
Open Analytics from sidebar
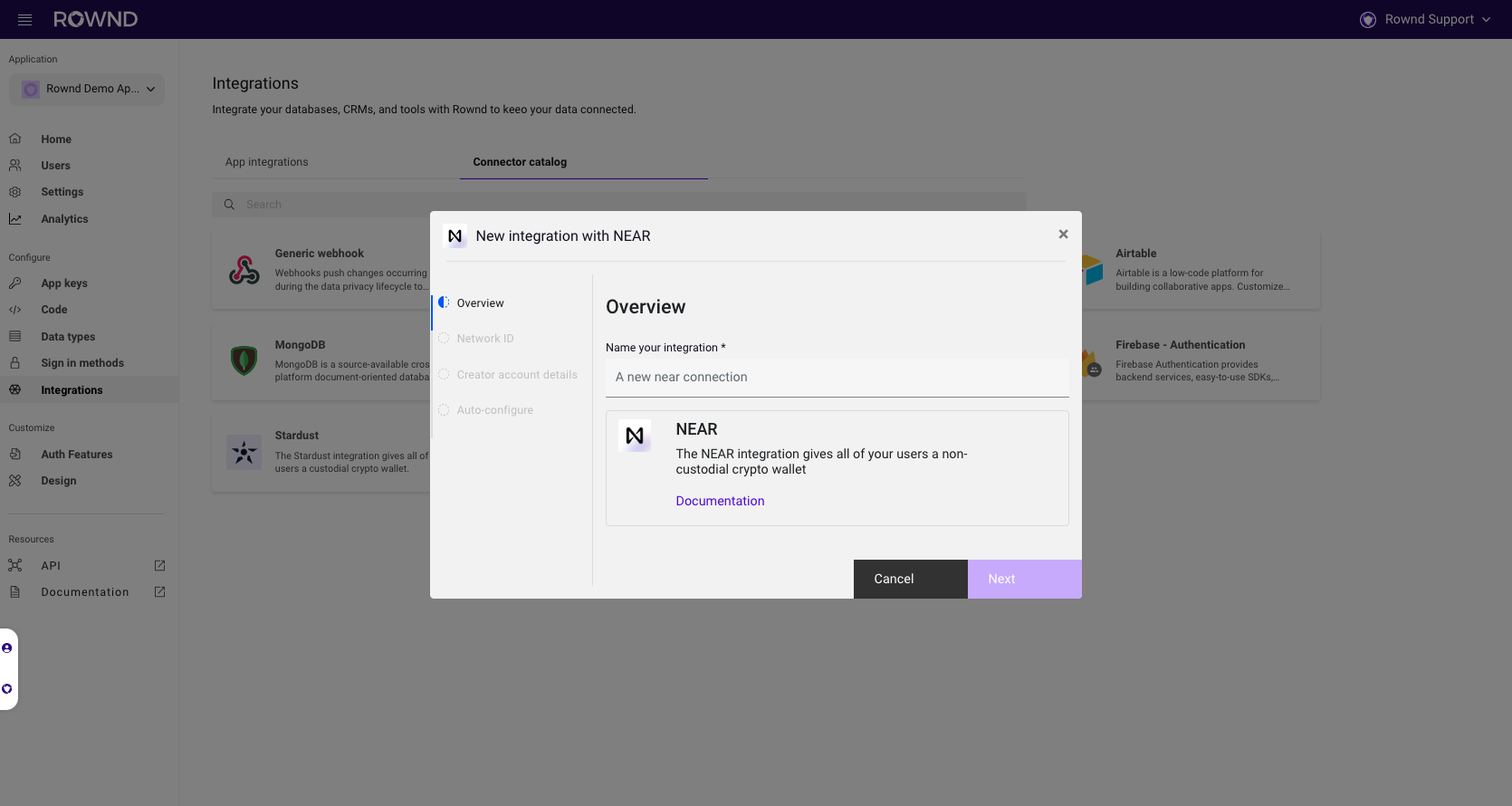[x=64, y=219]
